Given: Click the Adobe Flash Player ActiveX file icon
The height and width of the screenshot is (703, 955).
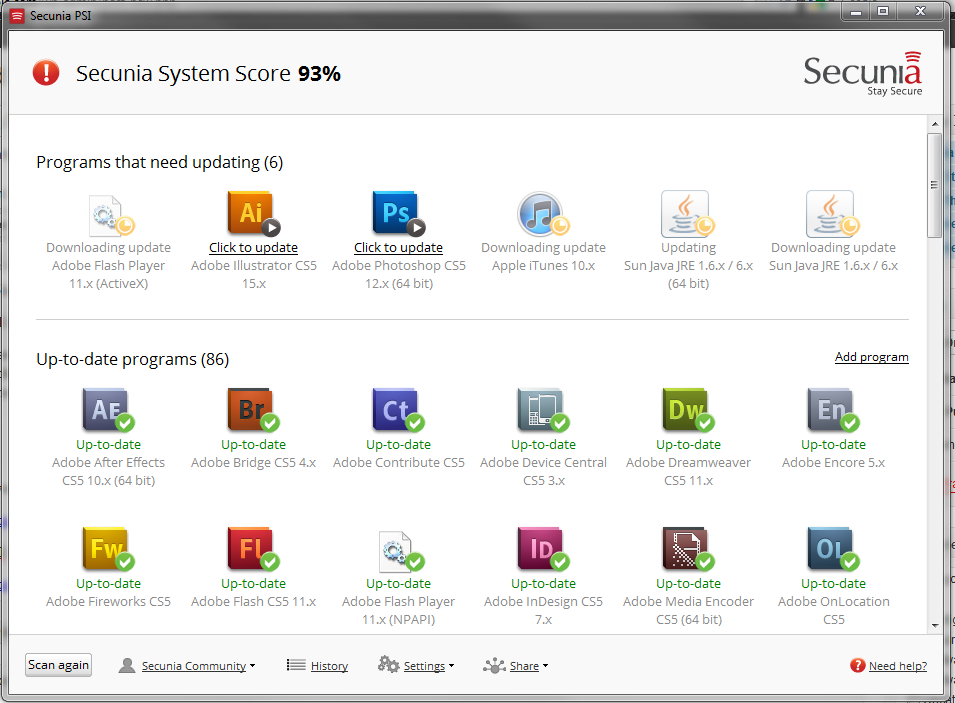Looking at the screenshot, I should [111, 215].
